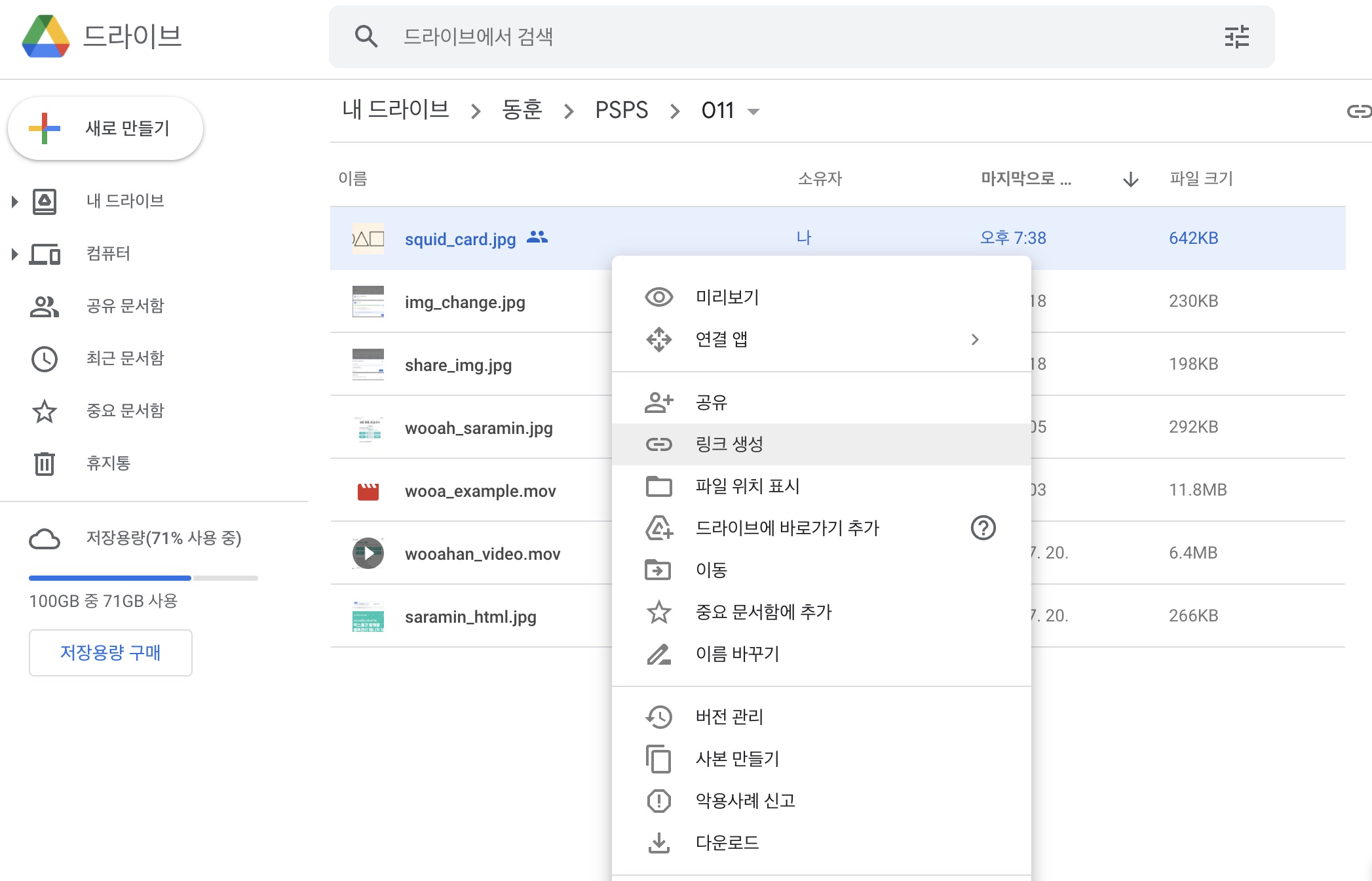Click PSPS in the breadcrumb path
This screenshot has width=1372, height=881.
pos(621,110)
